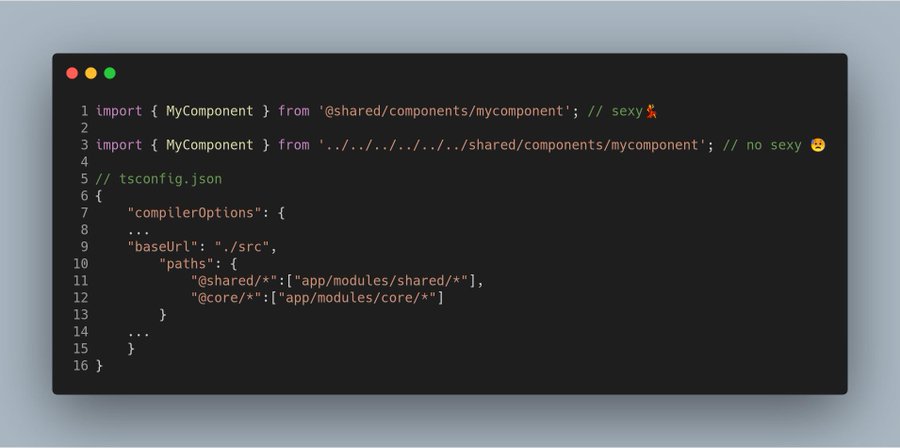Click the red close window dot
Viewport: 900px width, 448px height.
coord(72,73)
